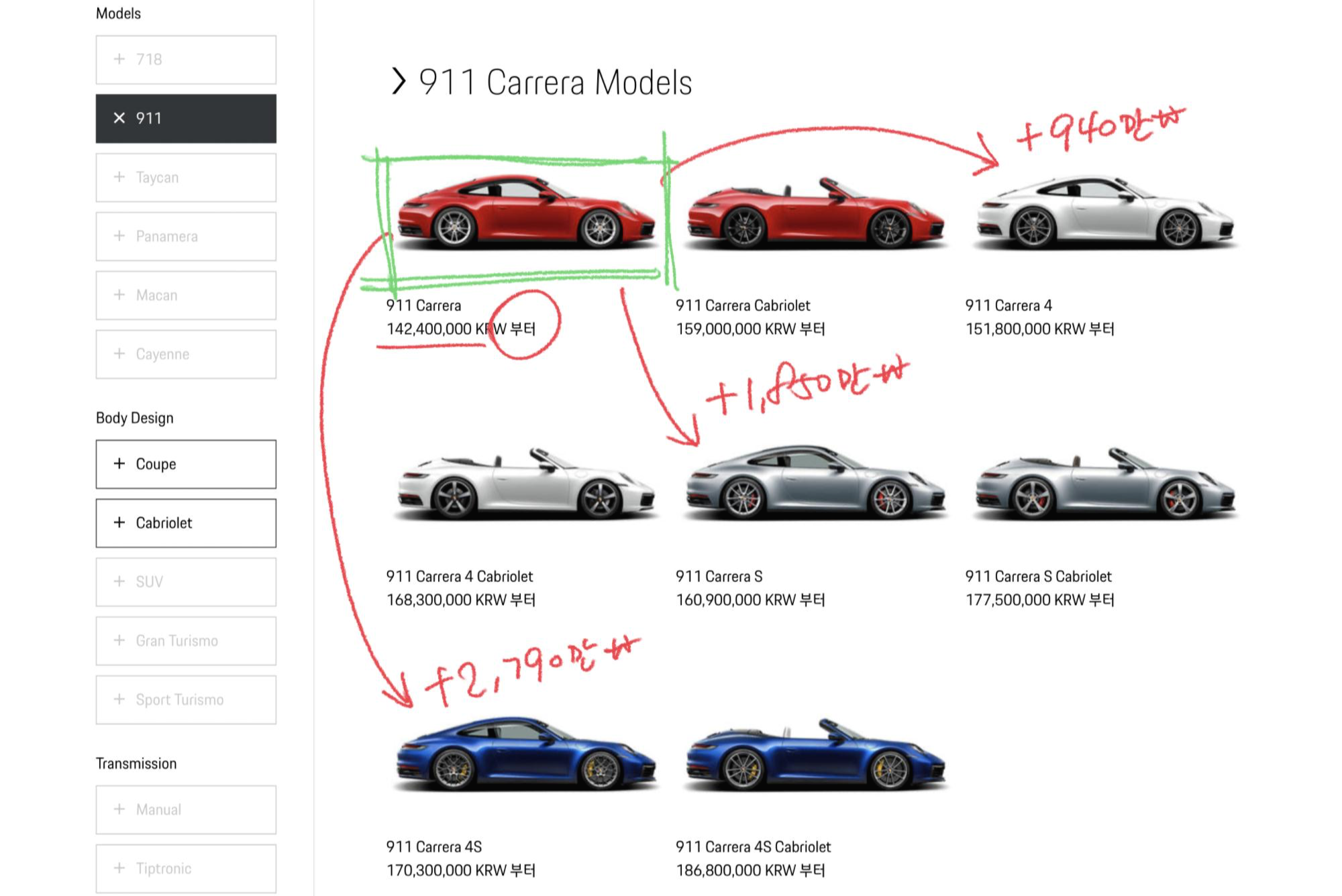Viewport: 1342px width, 896px height.
Task: Toggle the Coupe body design filter
Action: (186, 464)
